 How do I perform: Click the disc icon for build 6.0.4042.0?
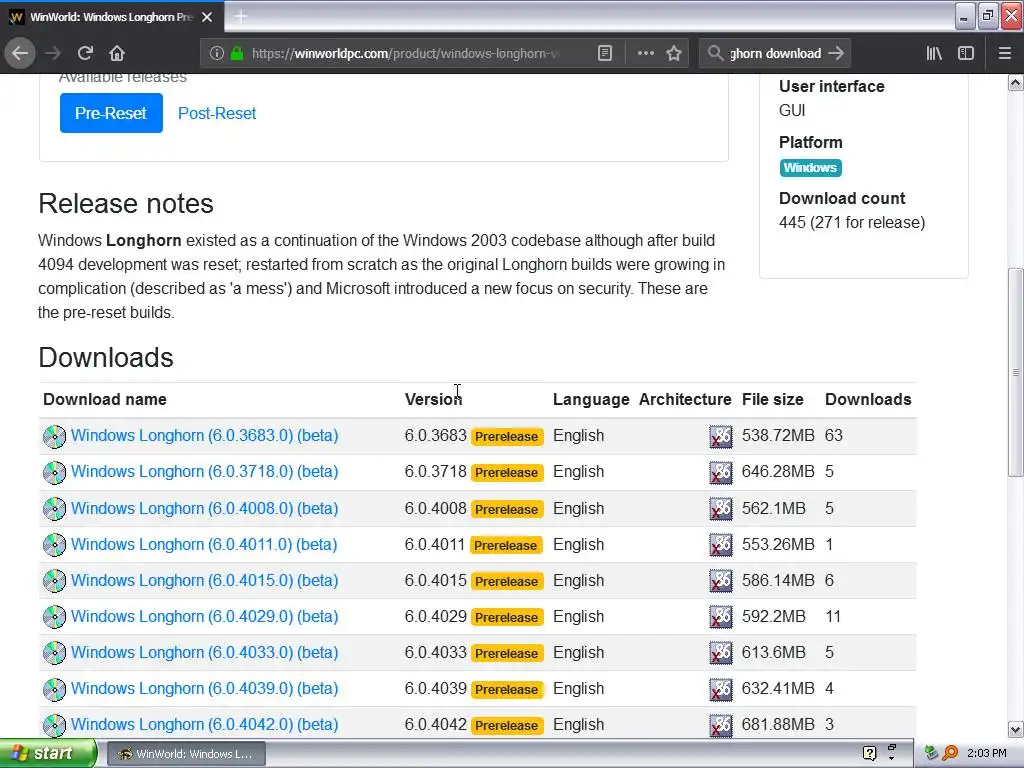tap(54, 725)
